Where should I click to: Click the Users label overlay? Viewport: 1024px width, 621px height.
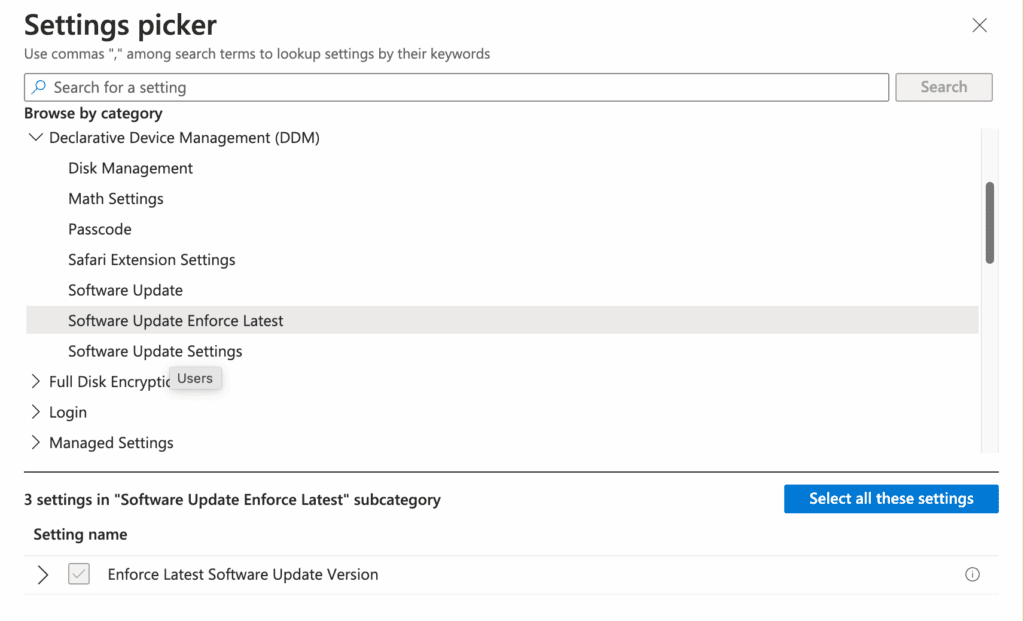194,378
